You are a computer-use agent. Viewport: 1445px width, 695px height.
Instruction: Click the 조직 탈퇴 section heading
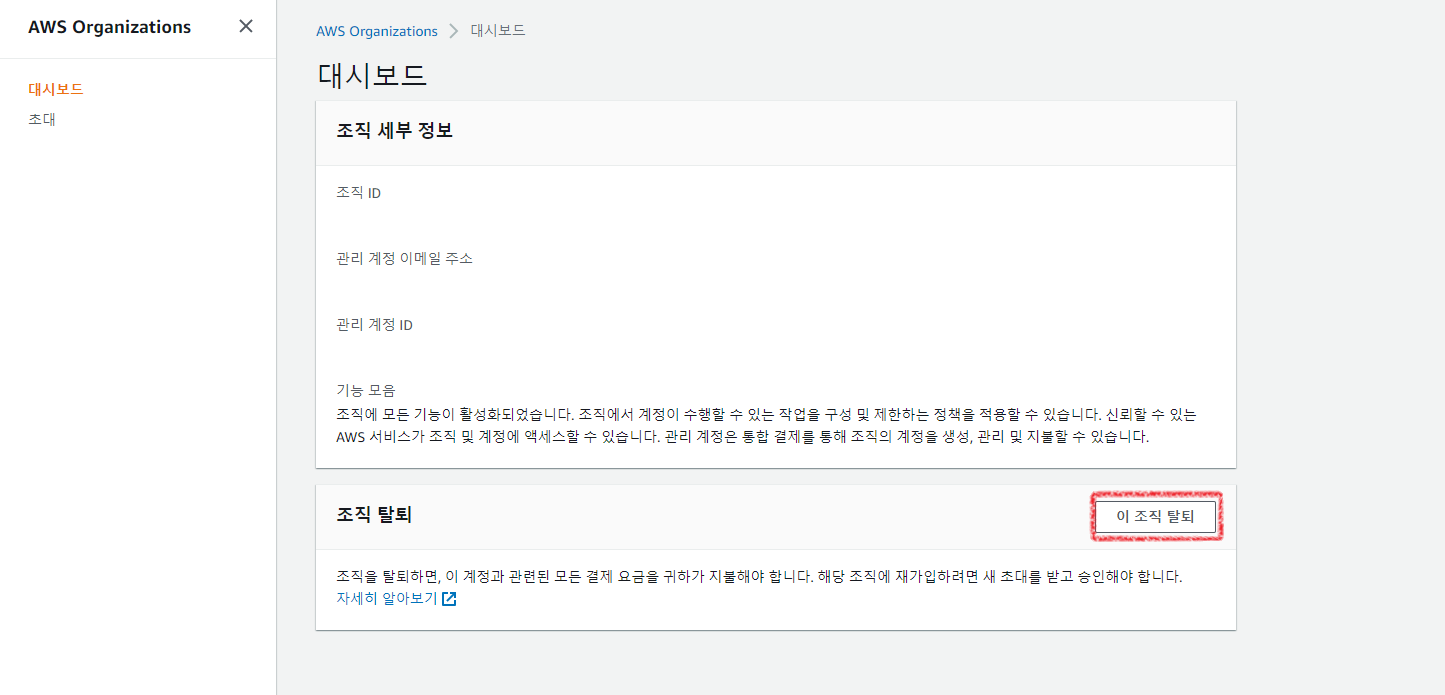pos(375,515)
